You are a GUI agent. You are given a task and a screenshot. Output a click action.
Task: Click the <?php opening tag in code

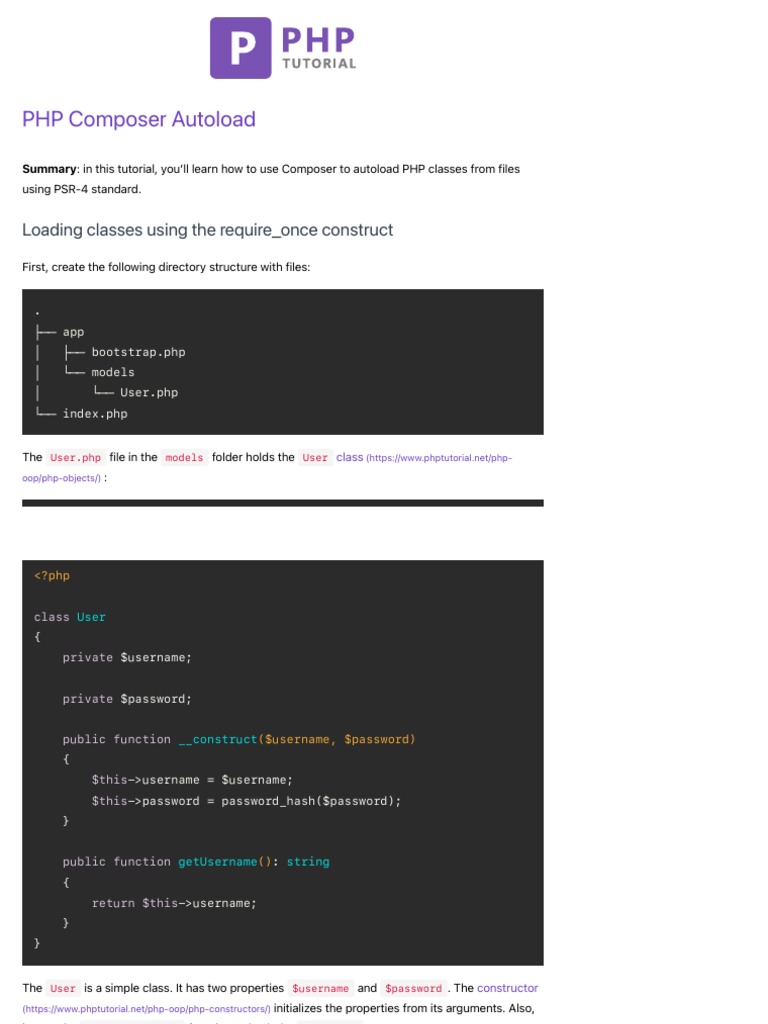52,576
